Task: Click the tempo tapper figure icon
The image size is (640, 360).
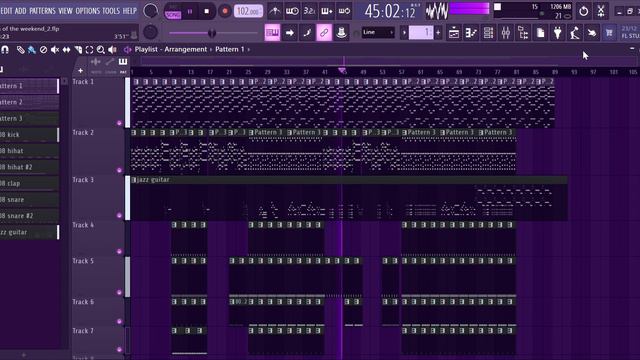Action: tap(575, 33)
